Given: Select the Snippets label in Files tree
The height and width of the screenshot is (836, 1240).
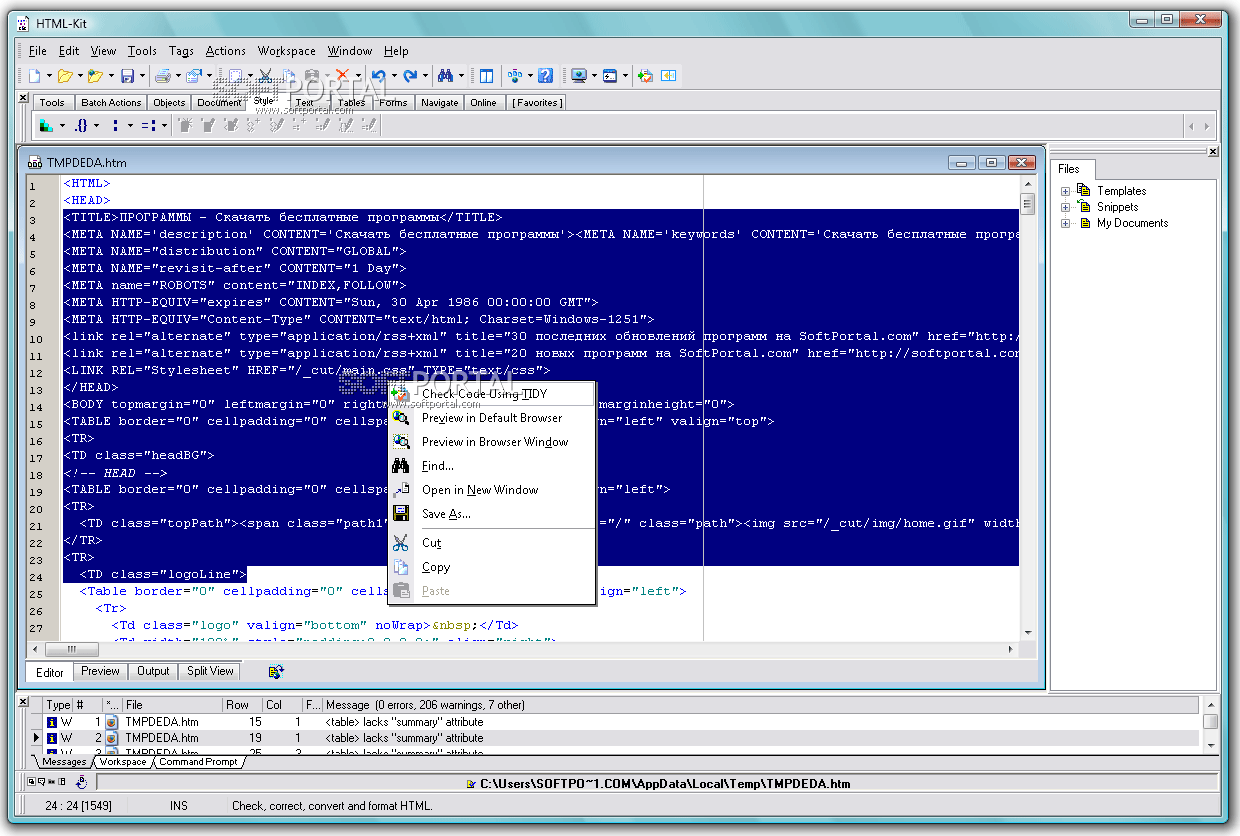Looking at the screenshot, I should click(x=1117, y=207).
